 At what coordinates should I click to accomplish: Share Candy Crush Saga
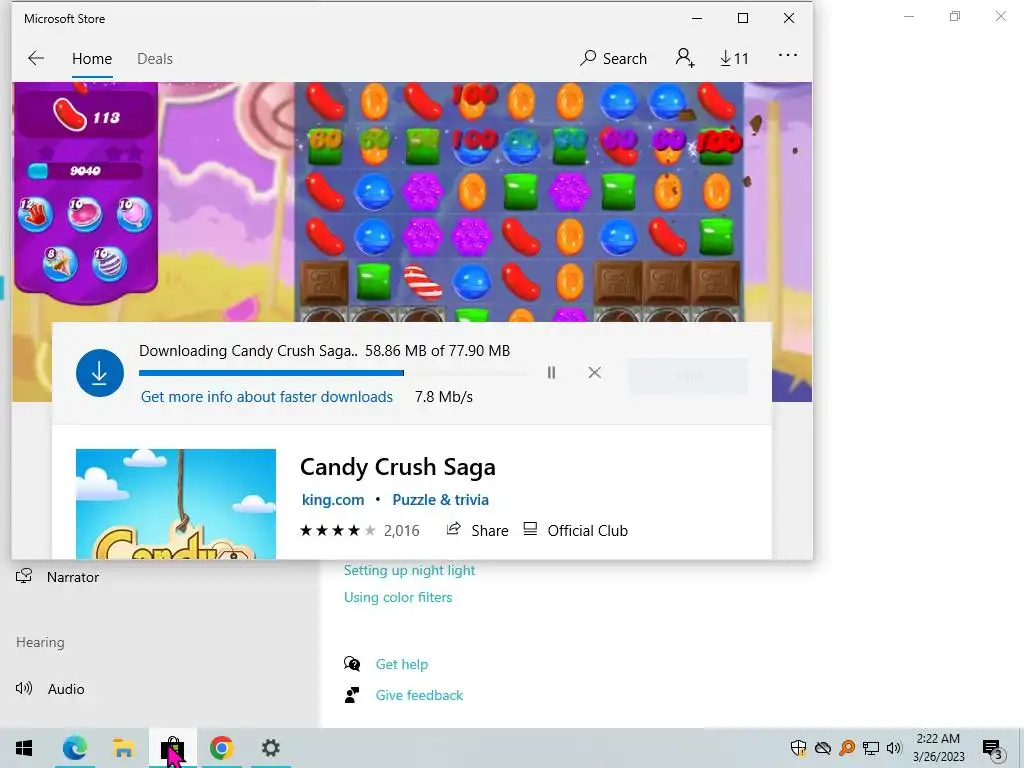477,530
